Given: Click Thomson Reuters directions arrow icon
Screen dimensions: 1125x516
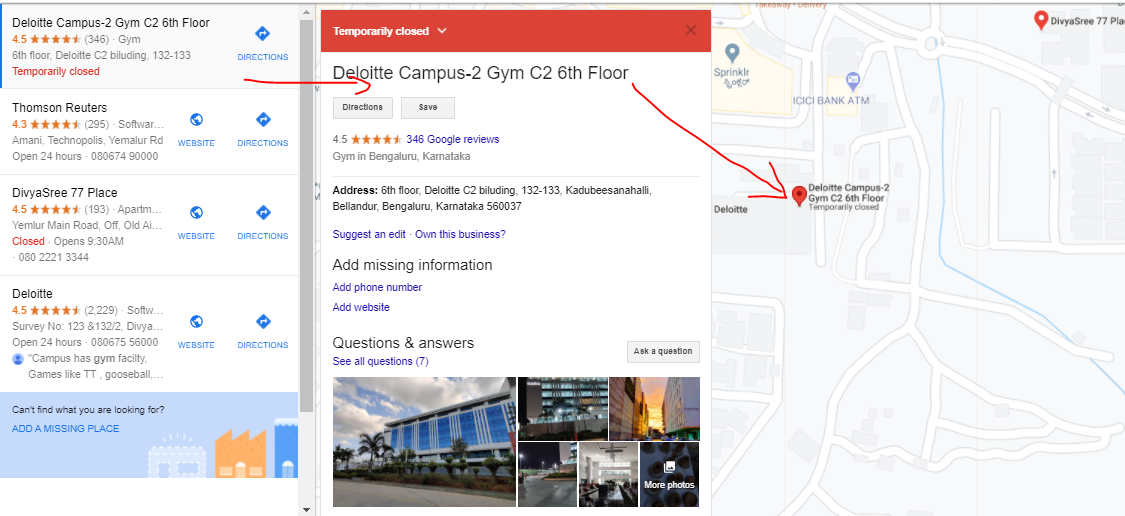Looking at the screenshot, I should (x=263, y=119).
